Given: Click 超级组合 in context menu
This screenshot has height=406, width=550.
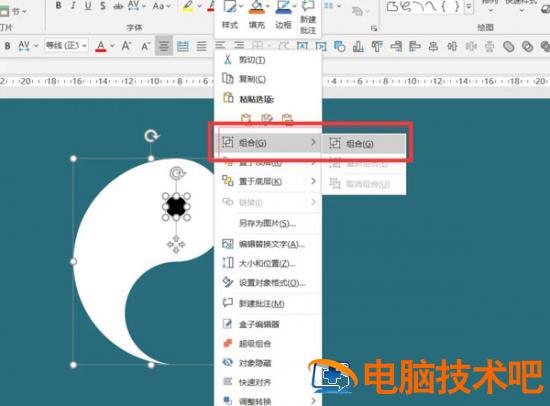Looking at the screenshot, I should pyautogui.click(x=268, y=344).
